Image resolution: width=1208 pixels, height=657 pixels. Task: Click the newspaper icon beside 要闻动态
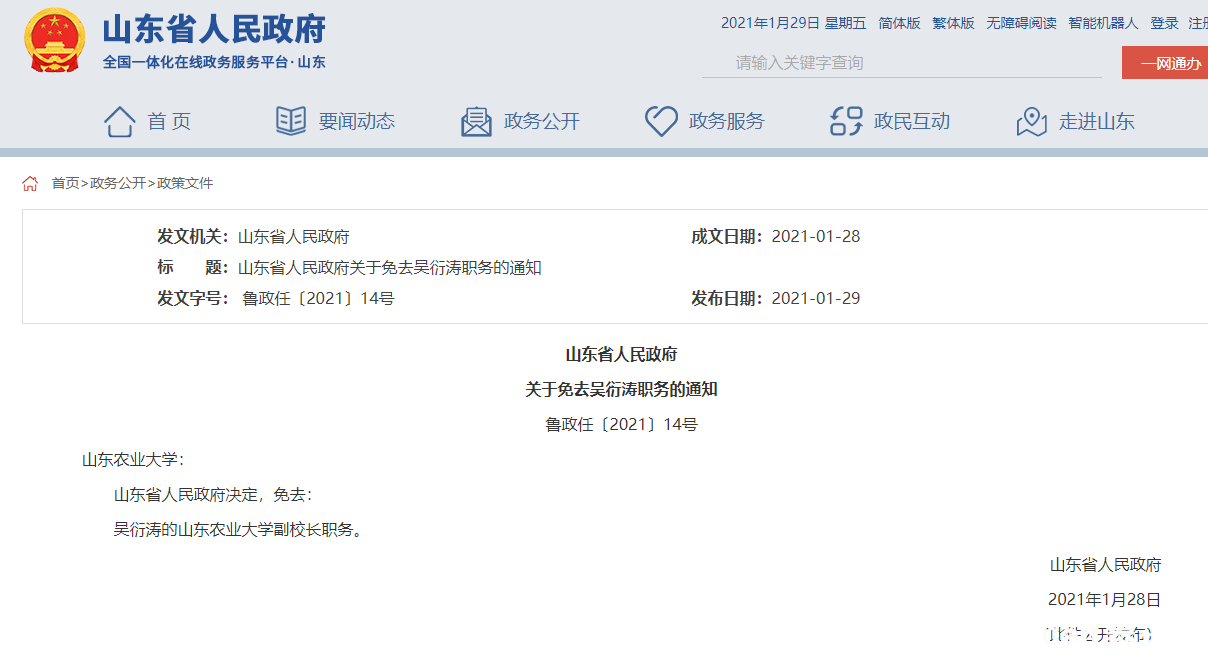[291, 121]
